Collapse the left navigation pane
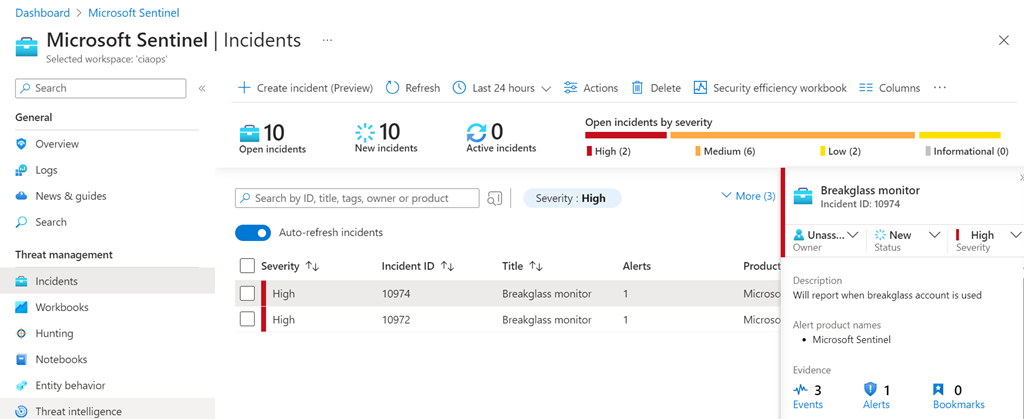The image size is (1024, 419). pos(202,89)
